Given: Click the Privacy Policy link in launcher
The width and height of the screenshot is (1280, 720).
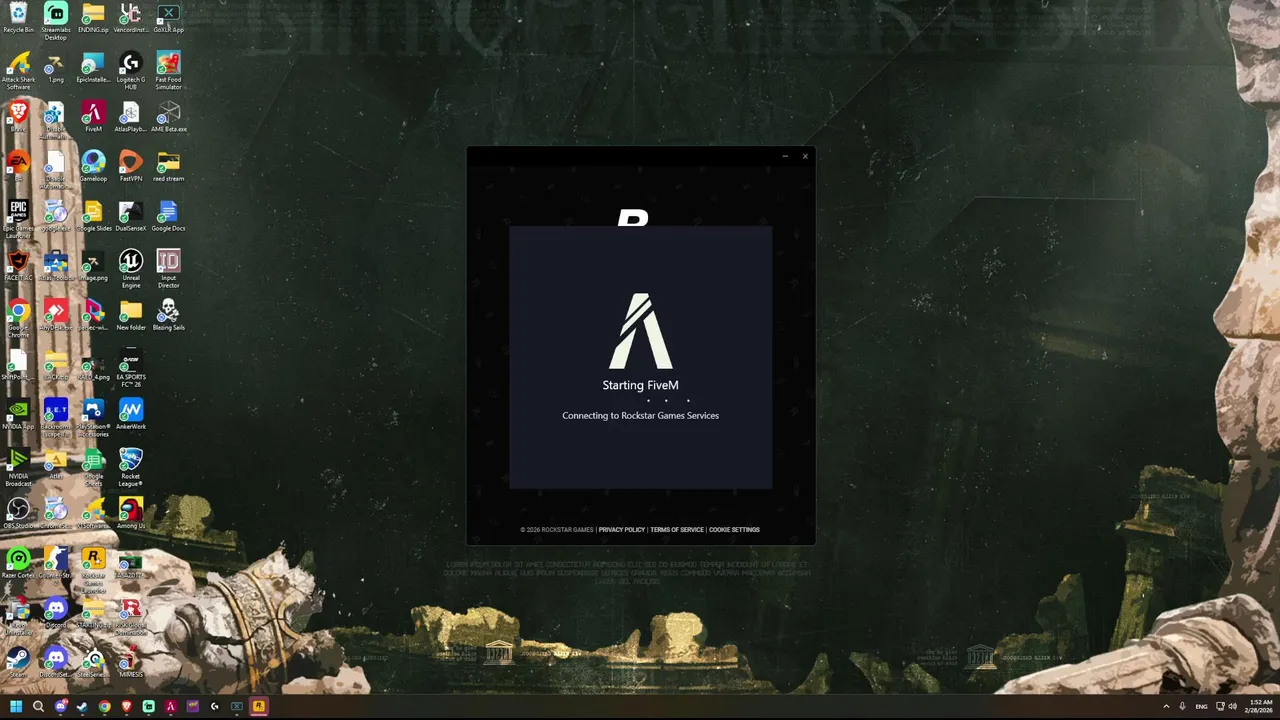Looking at the screenshot, I should coord(621,530).
